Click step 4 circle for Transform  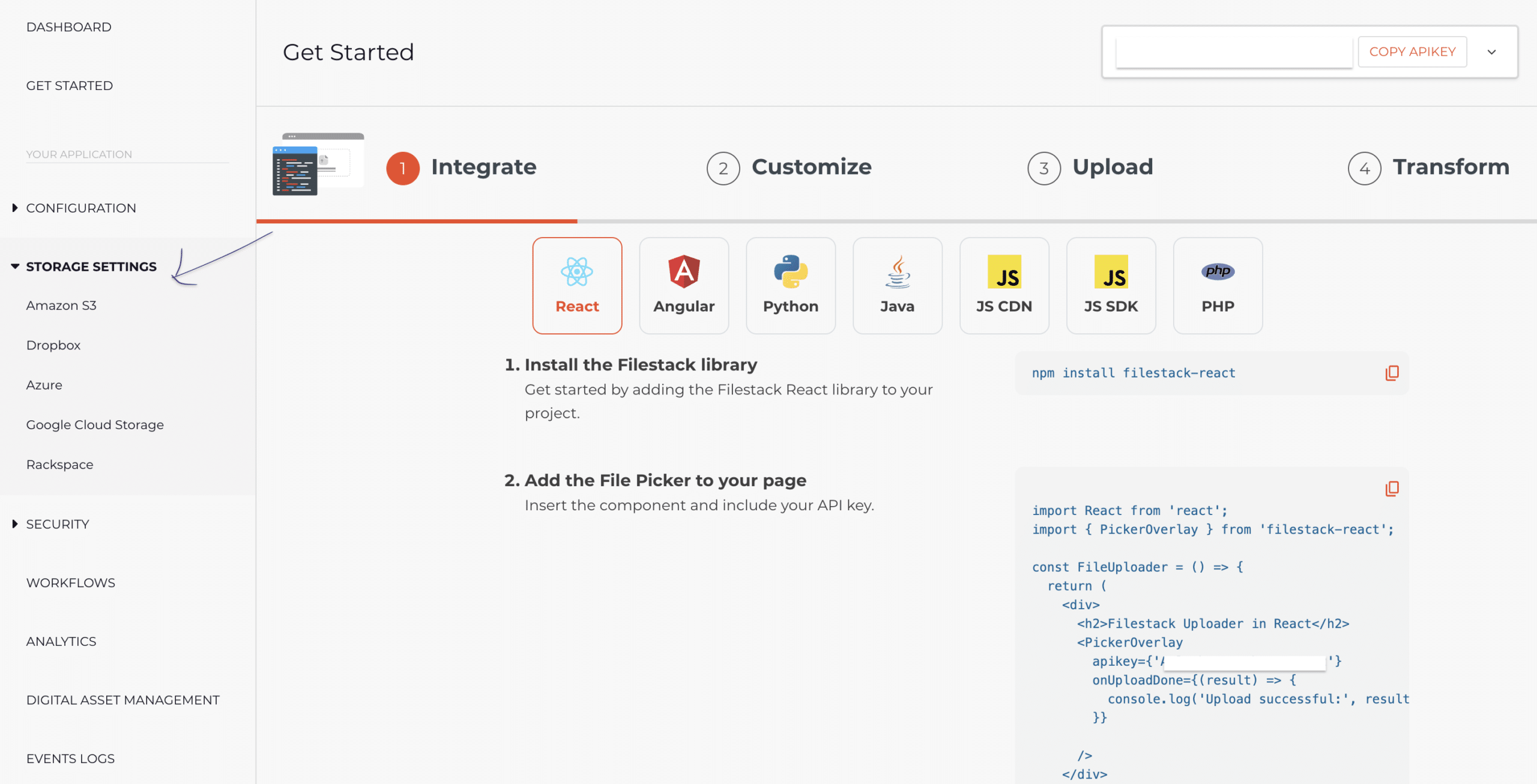click(x=1365, y=168)
